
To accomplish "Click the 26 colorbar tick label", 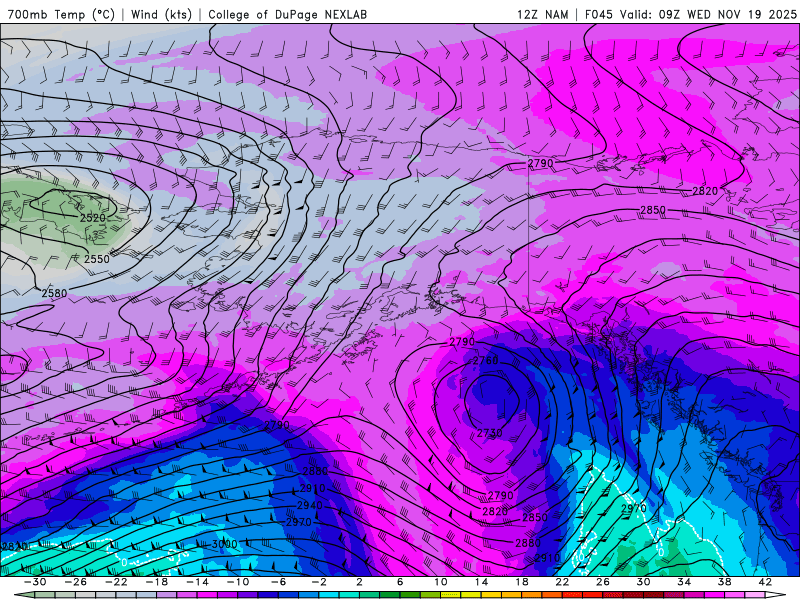I will tap(603, 582).
